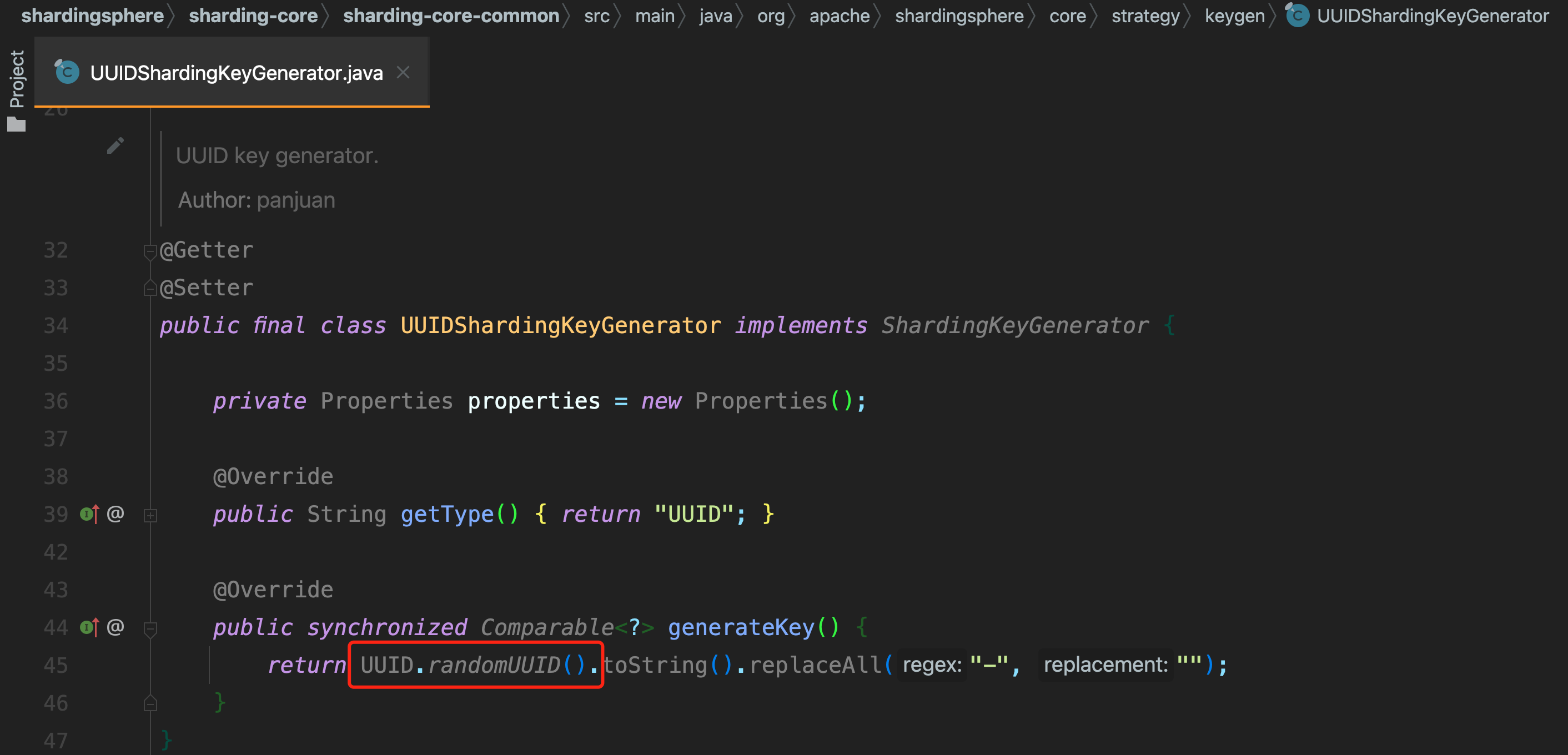Click the implements gutter icon on line 39

89,515
